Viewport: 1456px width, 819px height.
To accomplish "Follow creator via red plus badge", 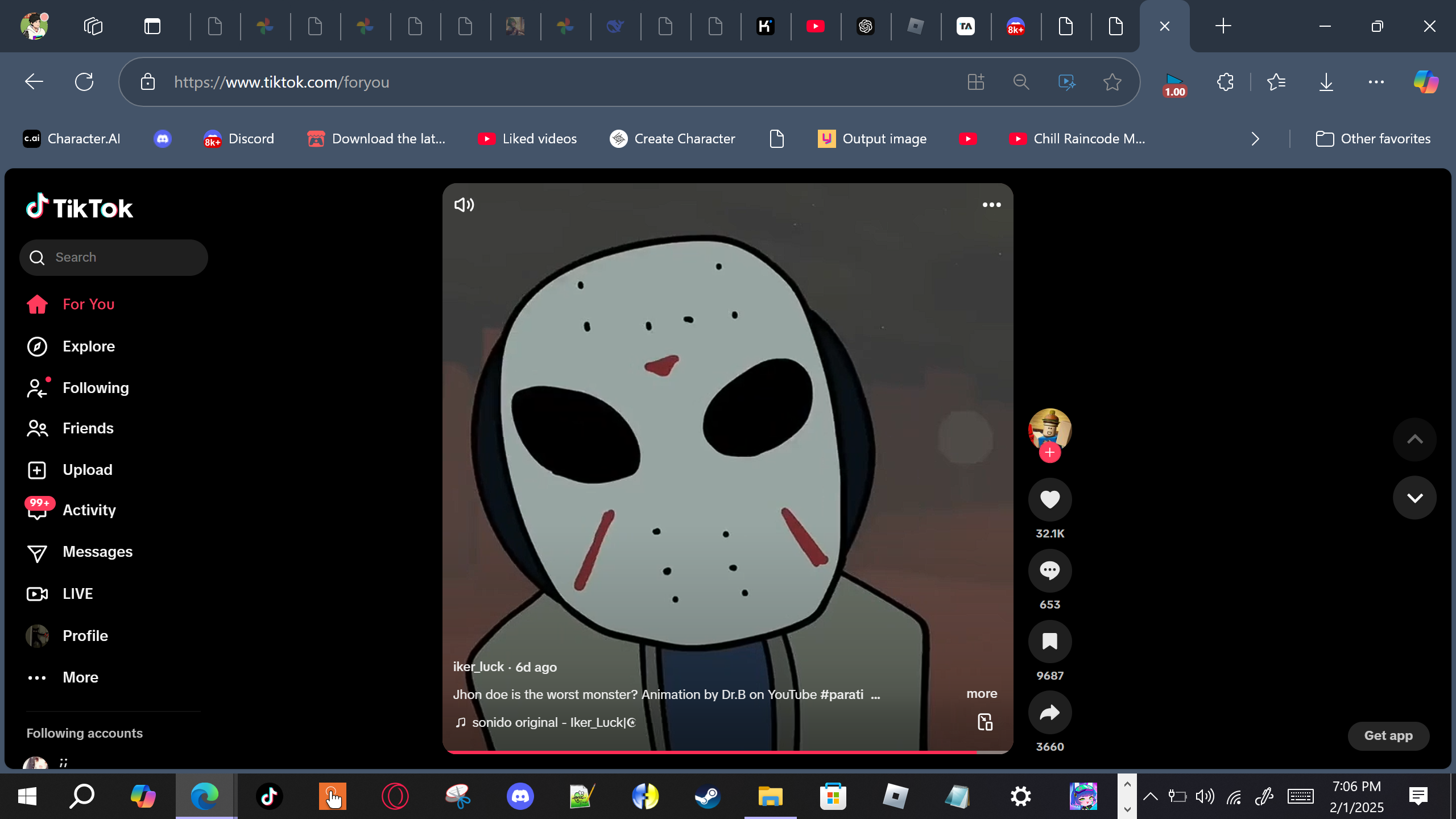I will 1049,453.
